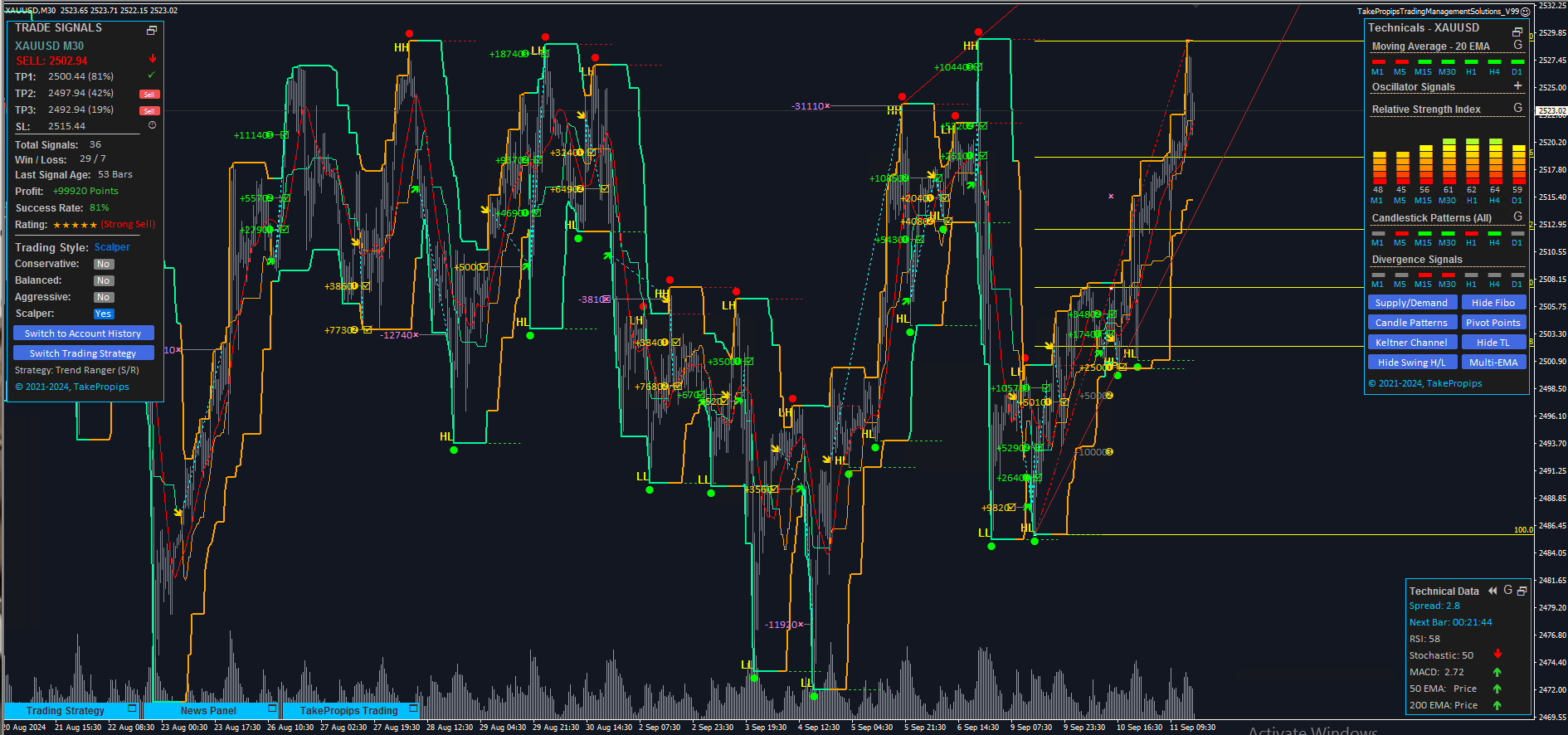Viewport: 1568px width, 735px height.
Task: Click the Hide TL button
Action: click(x=1493, y=343)
